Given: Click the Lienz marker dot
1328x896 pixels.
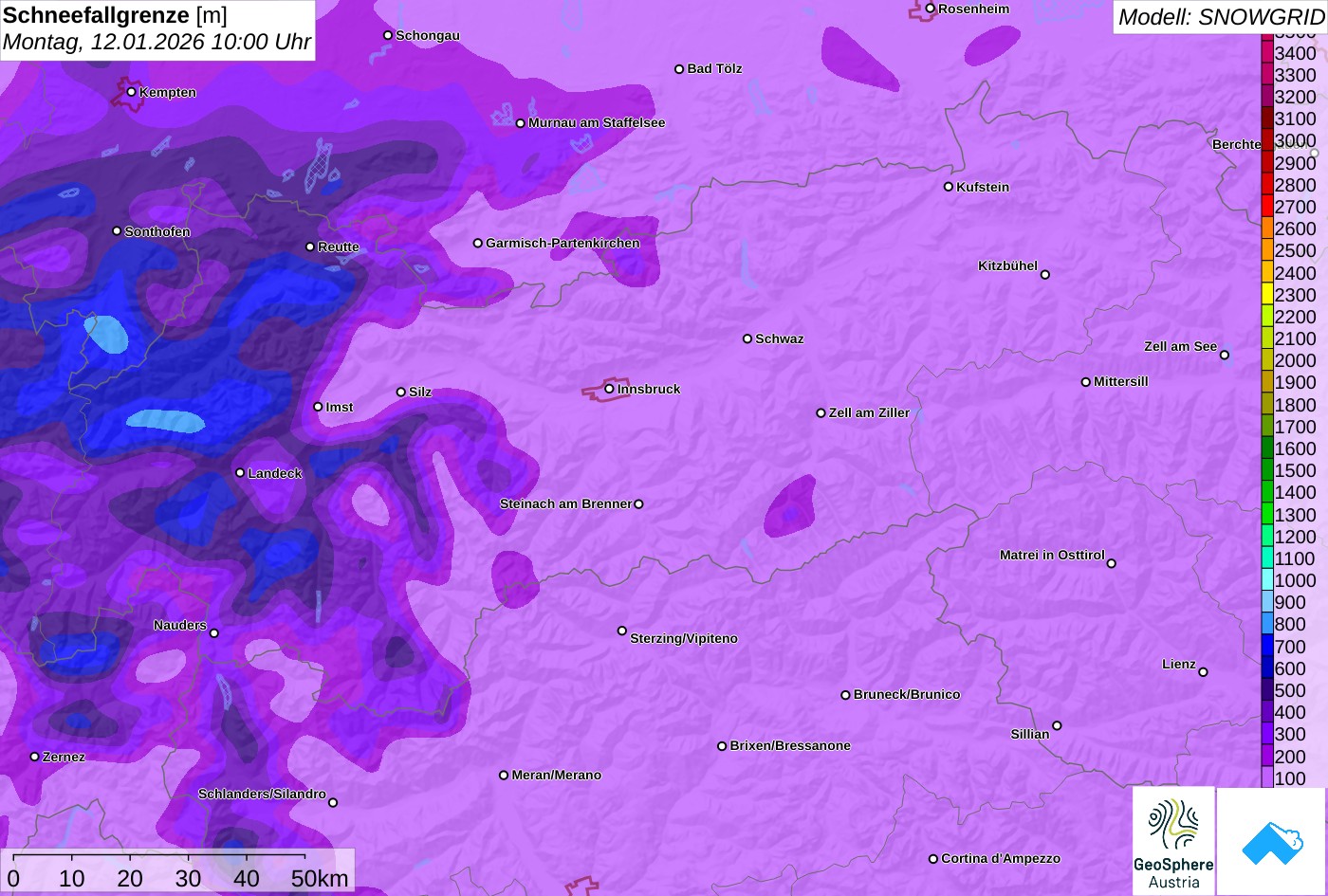Looking at the screenshot, I should (x=1203, y=672).
